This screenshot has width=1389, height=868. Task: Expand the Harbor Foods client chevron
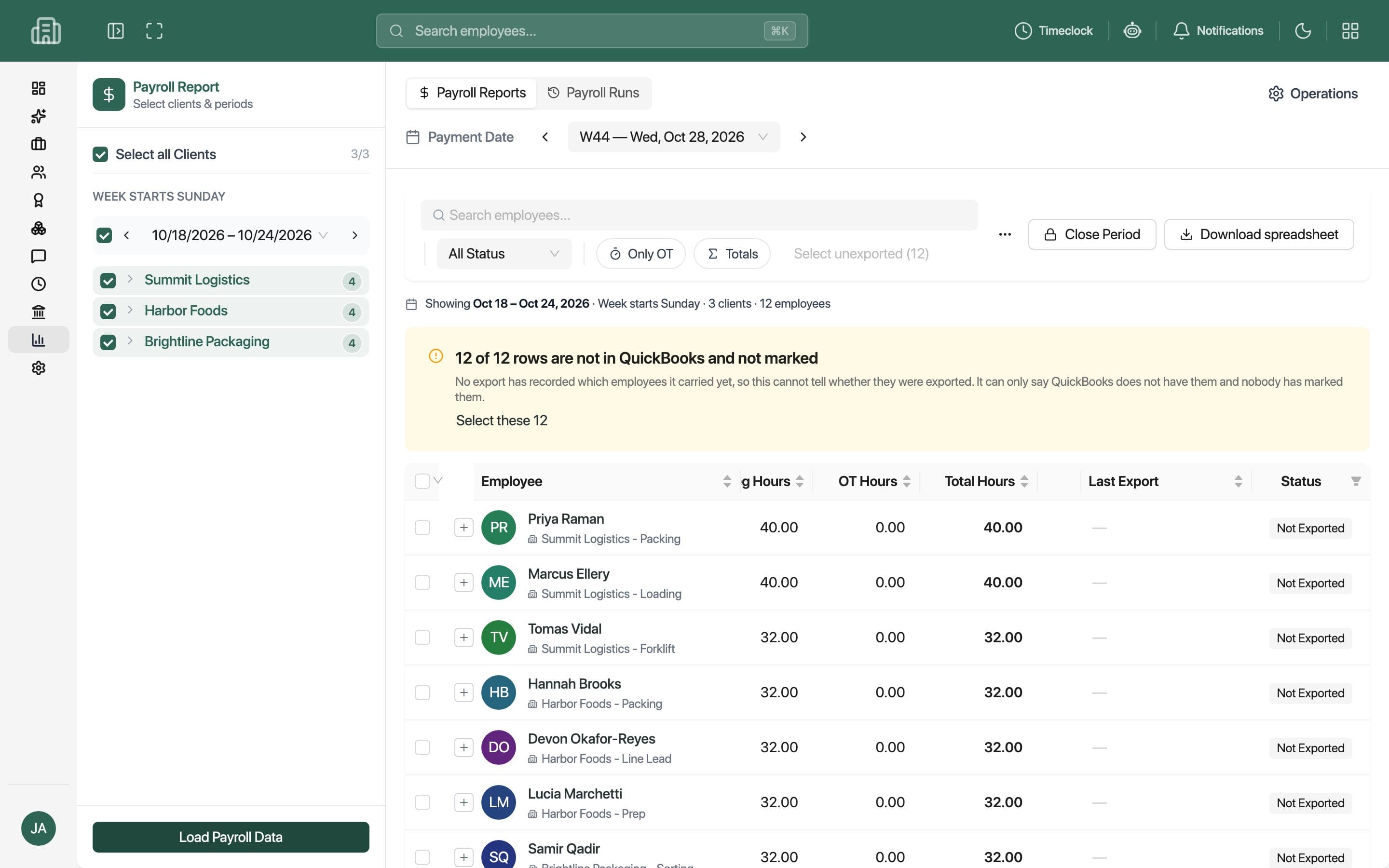130,310
